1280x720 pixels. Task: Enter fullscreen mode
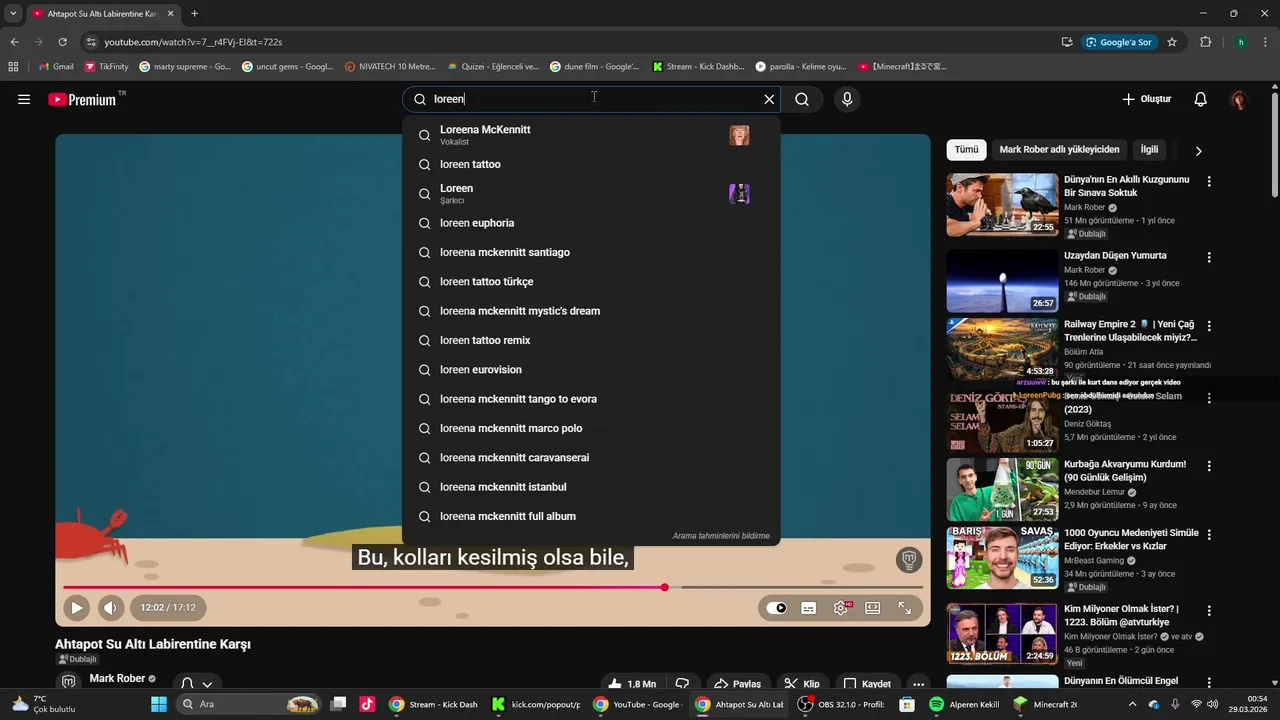pyautogui.click(x=905, y=607)
